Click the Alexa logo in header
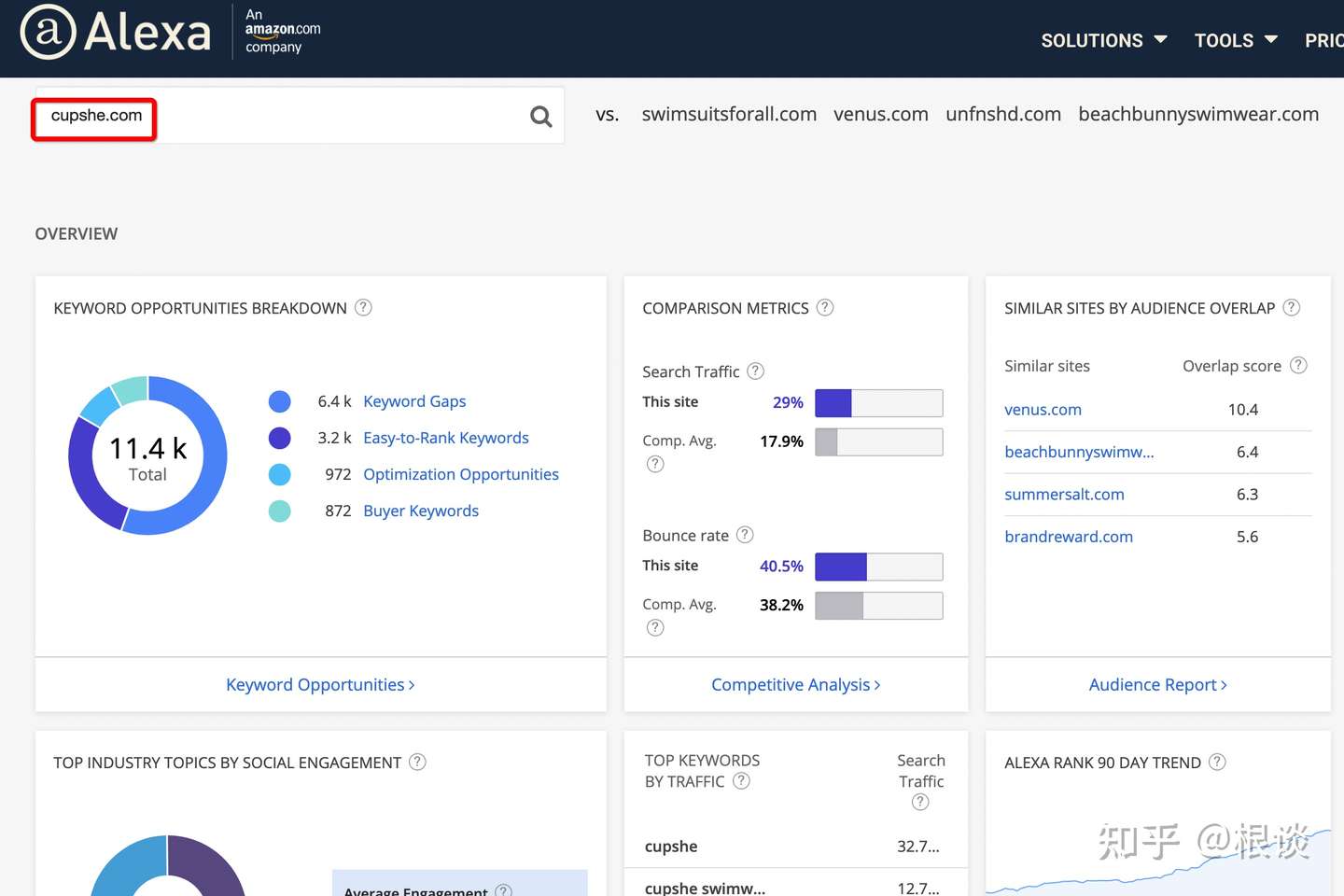Image resolution: width=1344 pixels, height=896 pixels. [116, 32]
